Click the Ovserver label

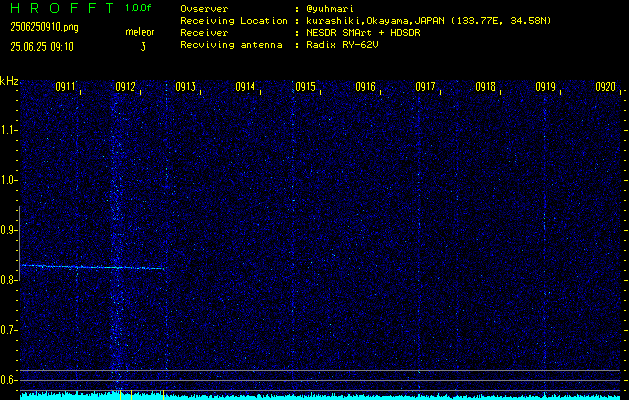[204, 9]
